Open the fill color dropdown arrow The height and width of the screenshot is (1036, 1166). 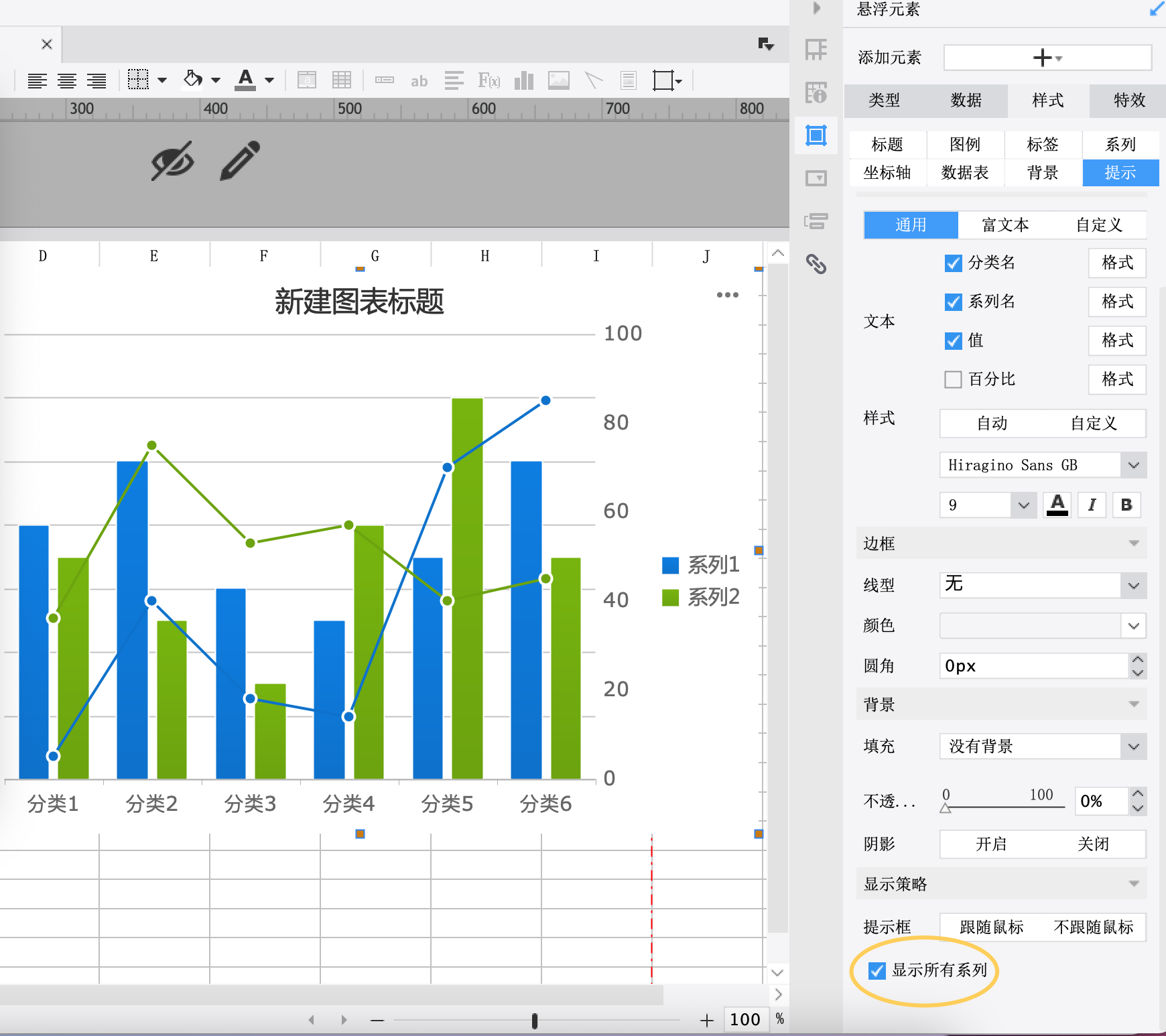(216, 80)
